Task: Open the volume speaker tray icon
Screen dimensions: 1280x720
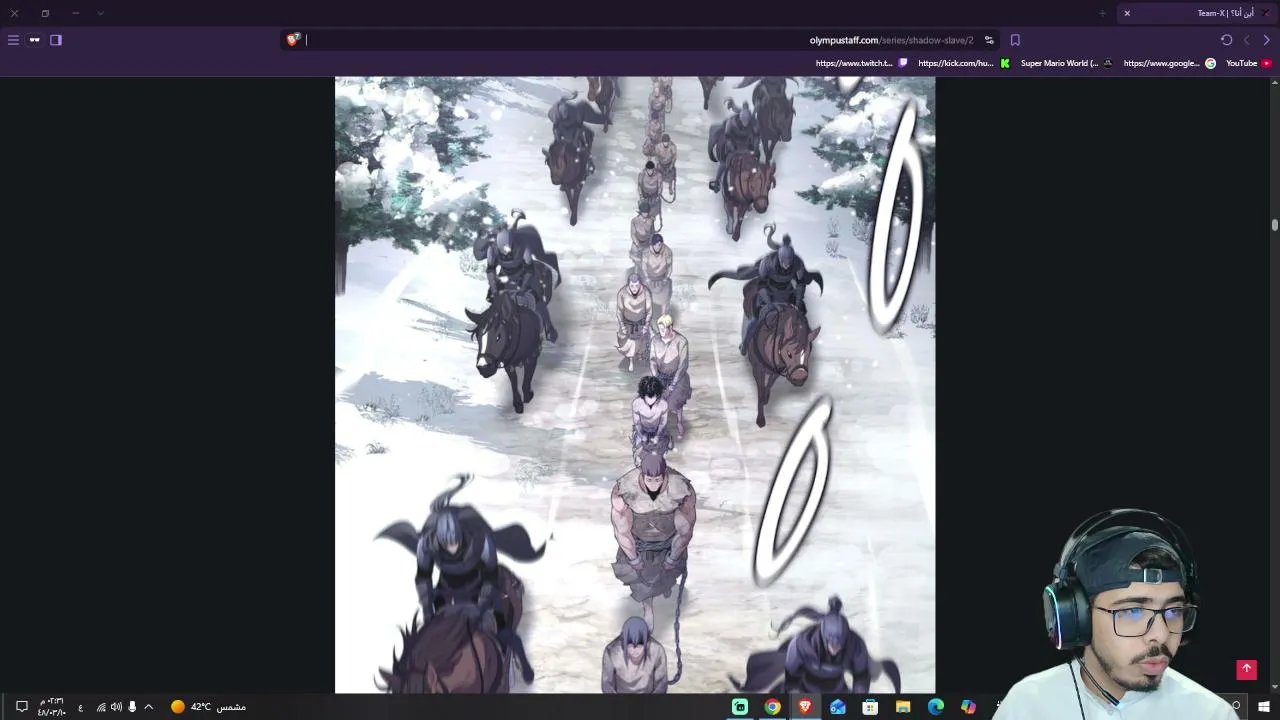Action: point(116,707)
